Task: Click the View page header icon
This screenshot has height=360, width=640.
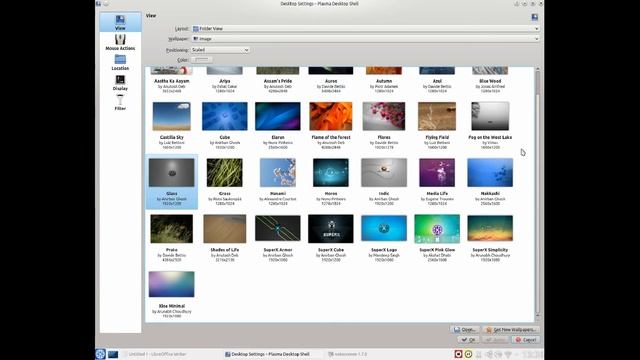Action: tap(534, 17)
